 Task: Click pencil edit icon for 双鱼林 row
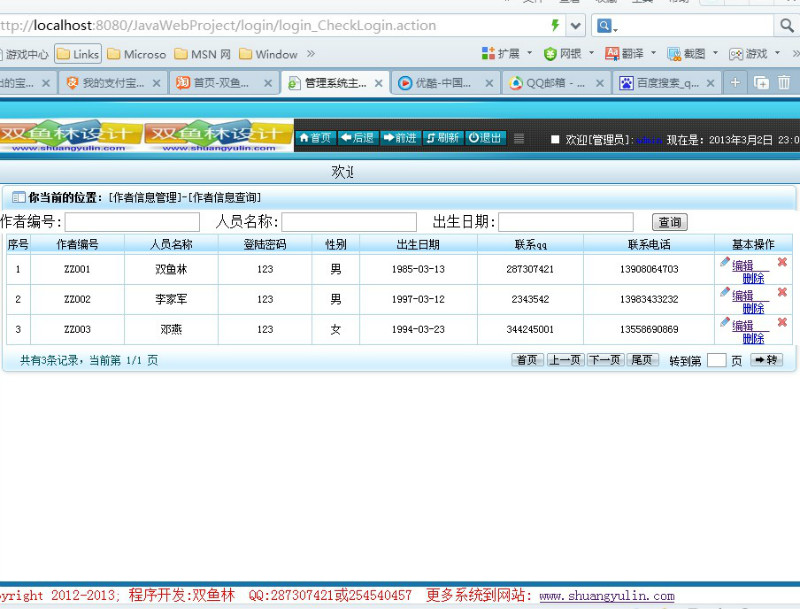click(x=725, y=262)
